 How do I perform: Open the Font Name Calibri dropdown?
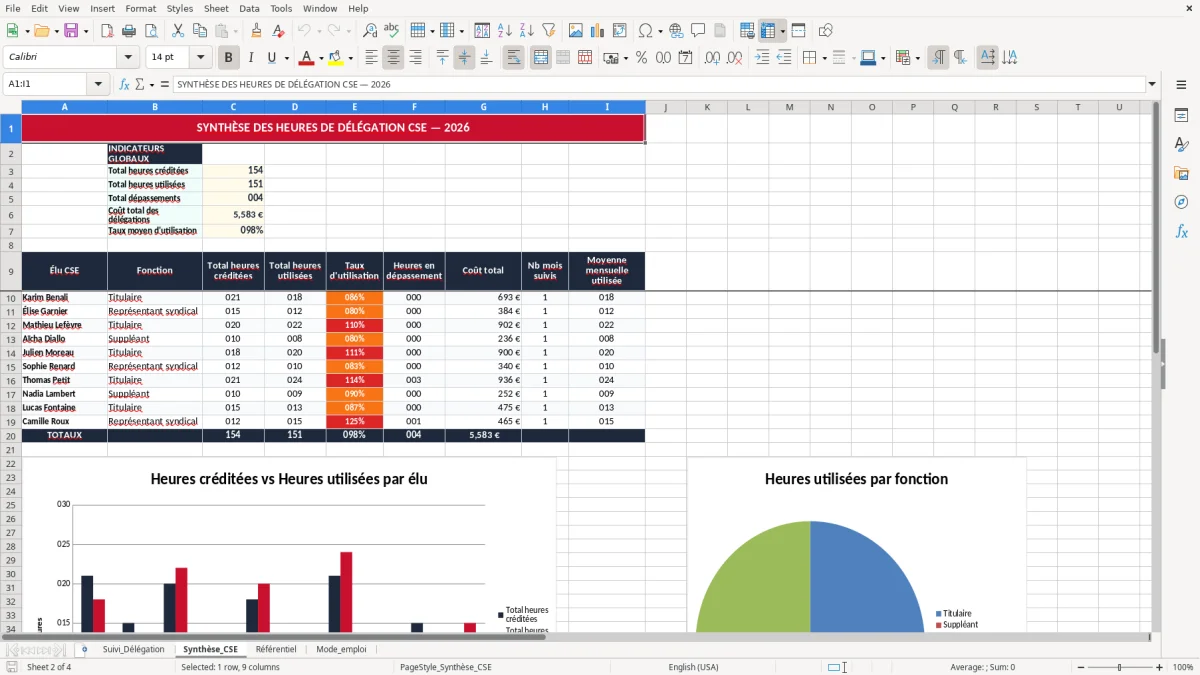[128, 58]
